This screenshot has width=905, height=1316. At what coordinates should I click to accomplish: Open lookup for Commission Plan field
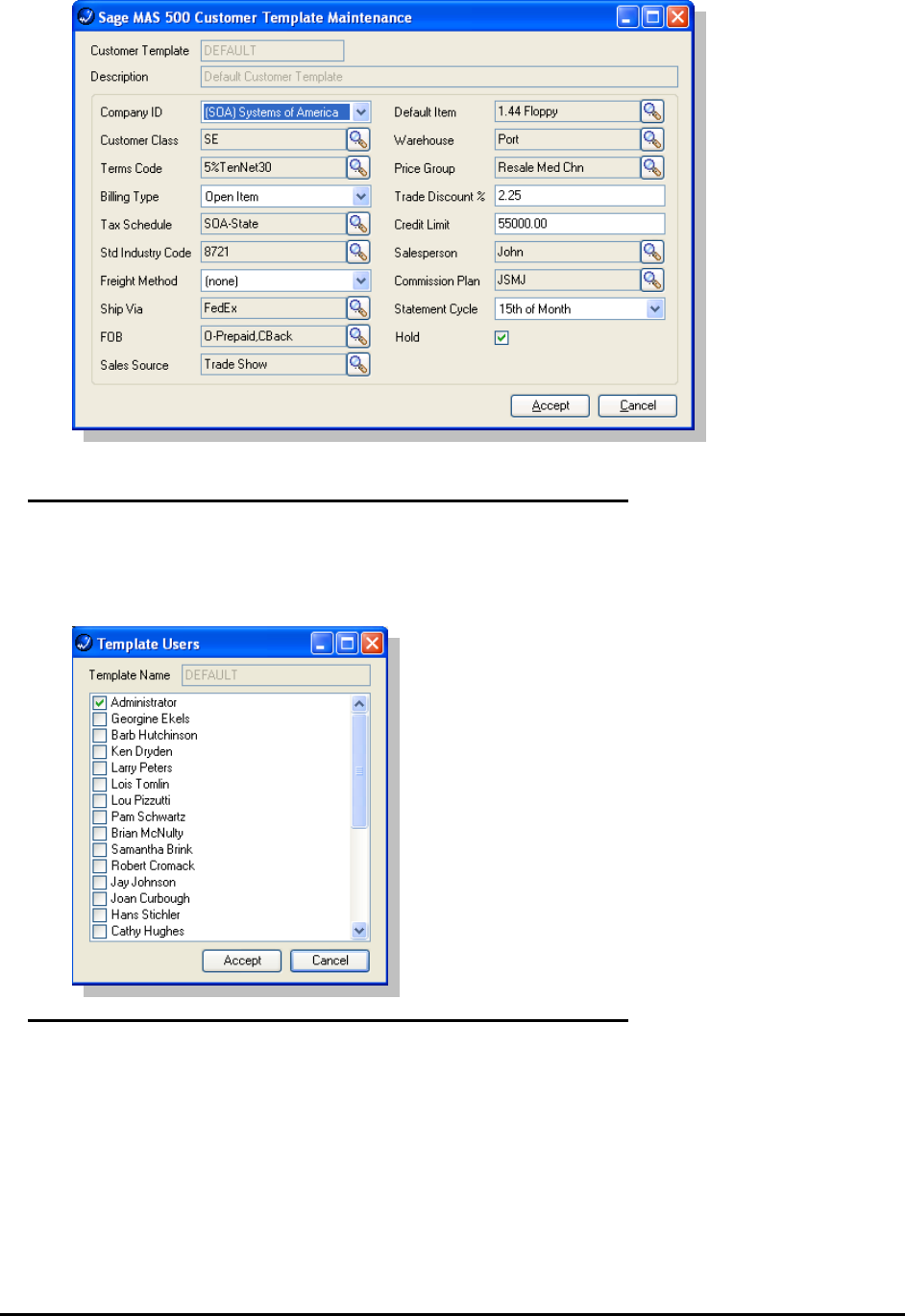pos(652,280)
